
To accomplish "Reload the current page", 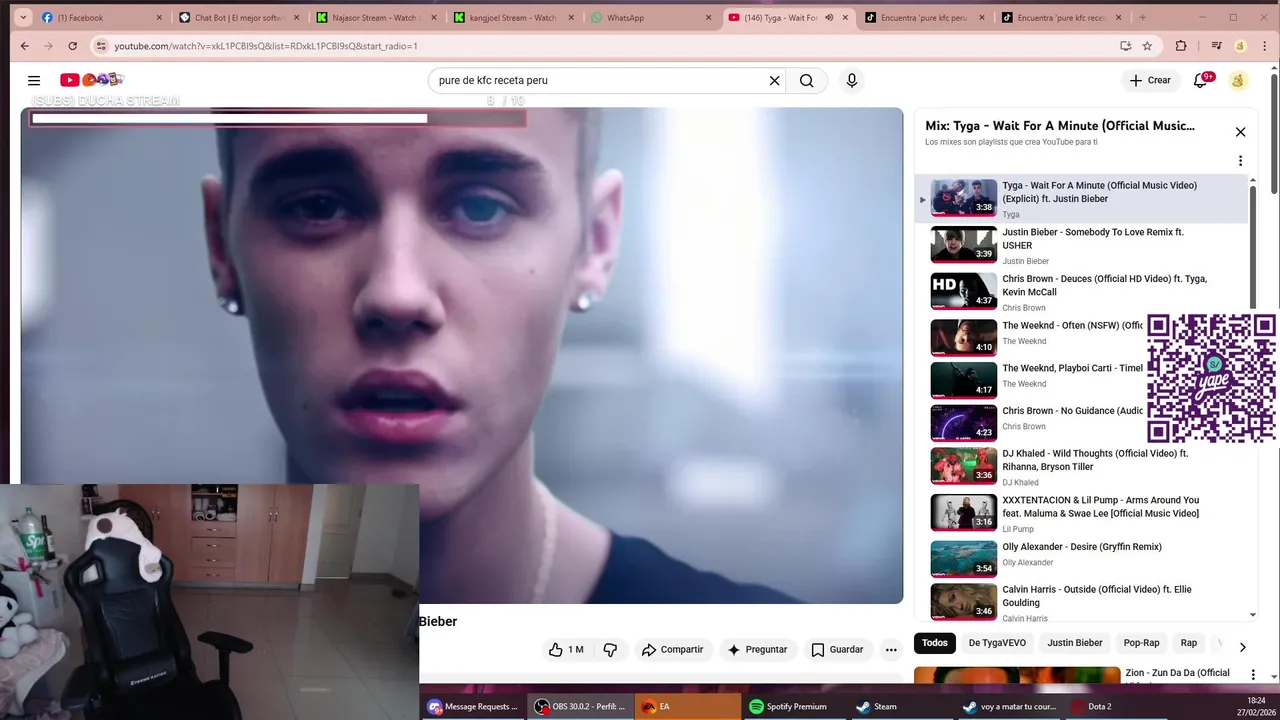I will click(72, 46).
